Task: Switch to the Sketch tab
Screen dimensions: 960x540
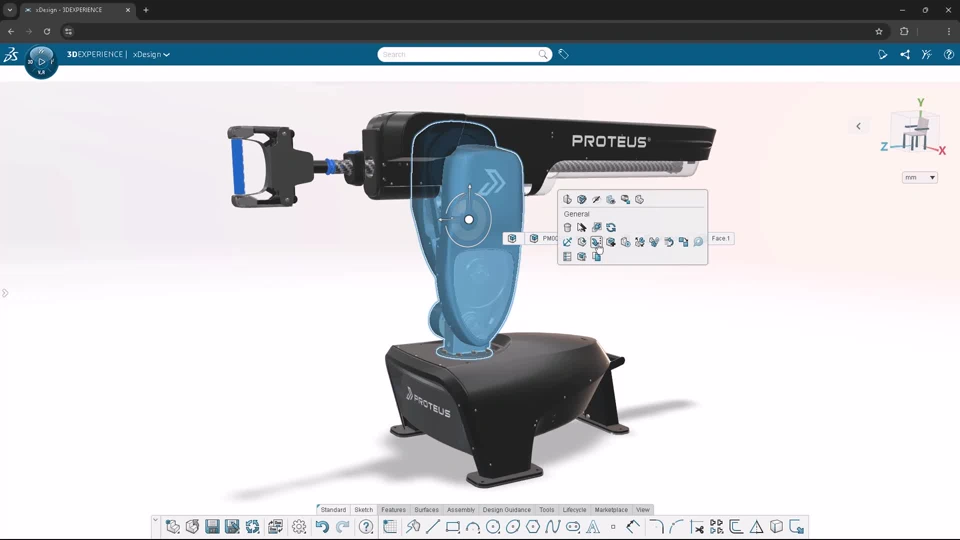Action: tap(364, 509)
